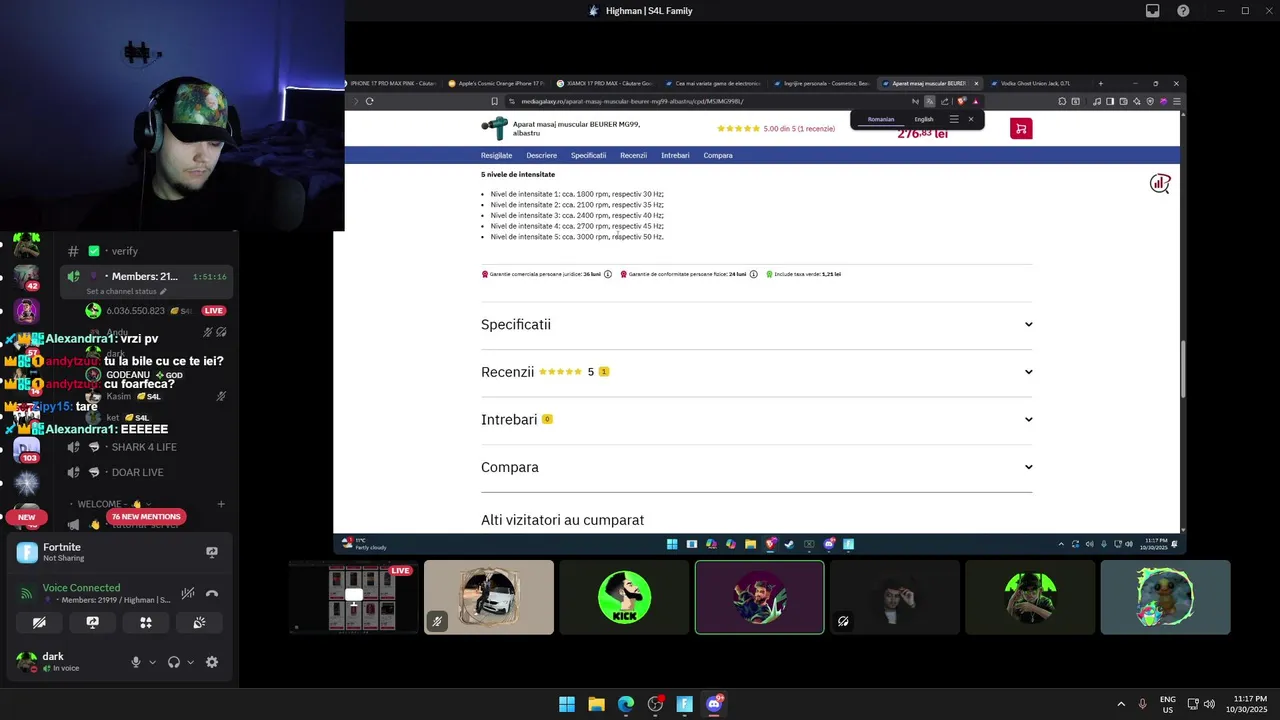This screenshot has width=1280, height=720.
Task: Disconnect from voice channel
Action: tap(212, 593)
